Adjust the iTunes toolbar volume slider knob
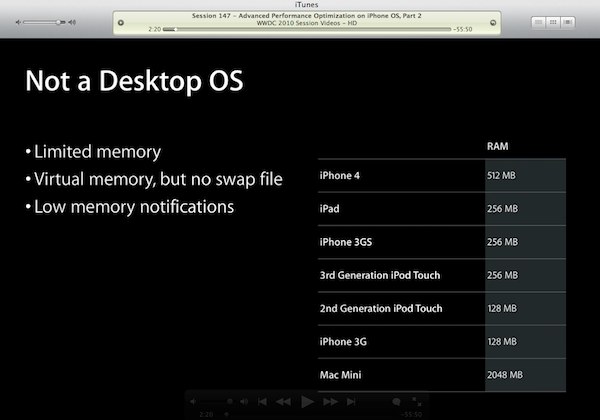 [58, 23]
